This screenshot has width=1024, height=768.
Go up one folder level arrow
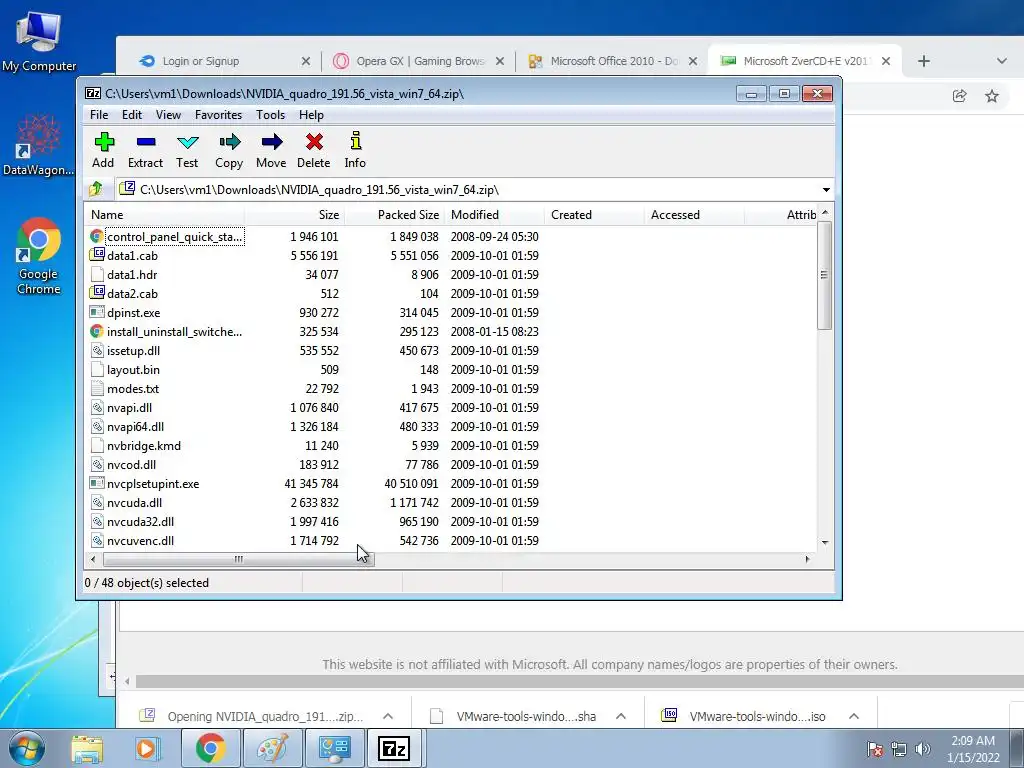pos(96,189)
